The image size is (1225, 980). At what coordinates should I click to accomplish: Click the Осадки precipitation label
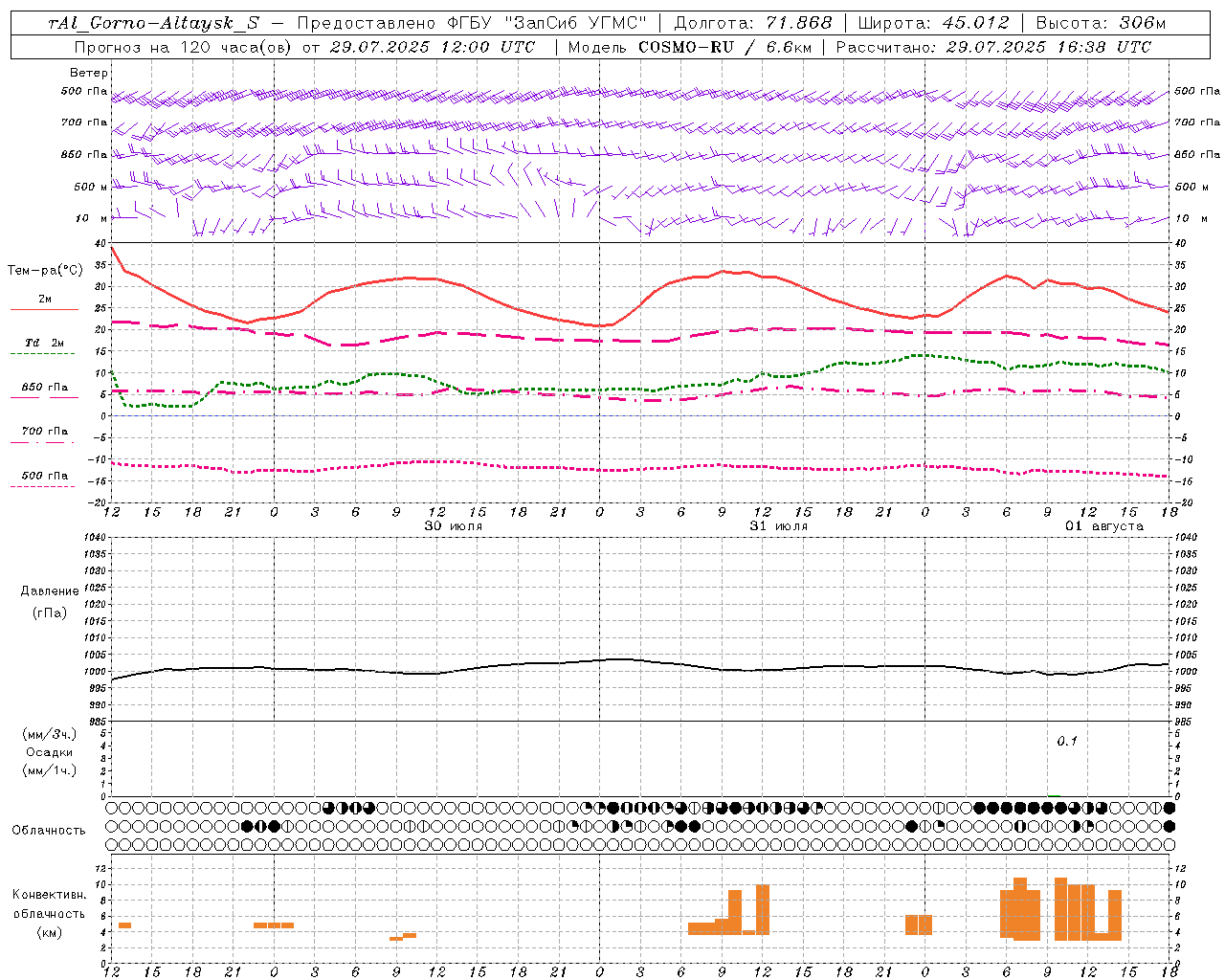pyautogui.click(x=50, y=752)
